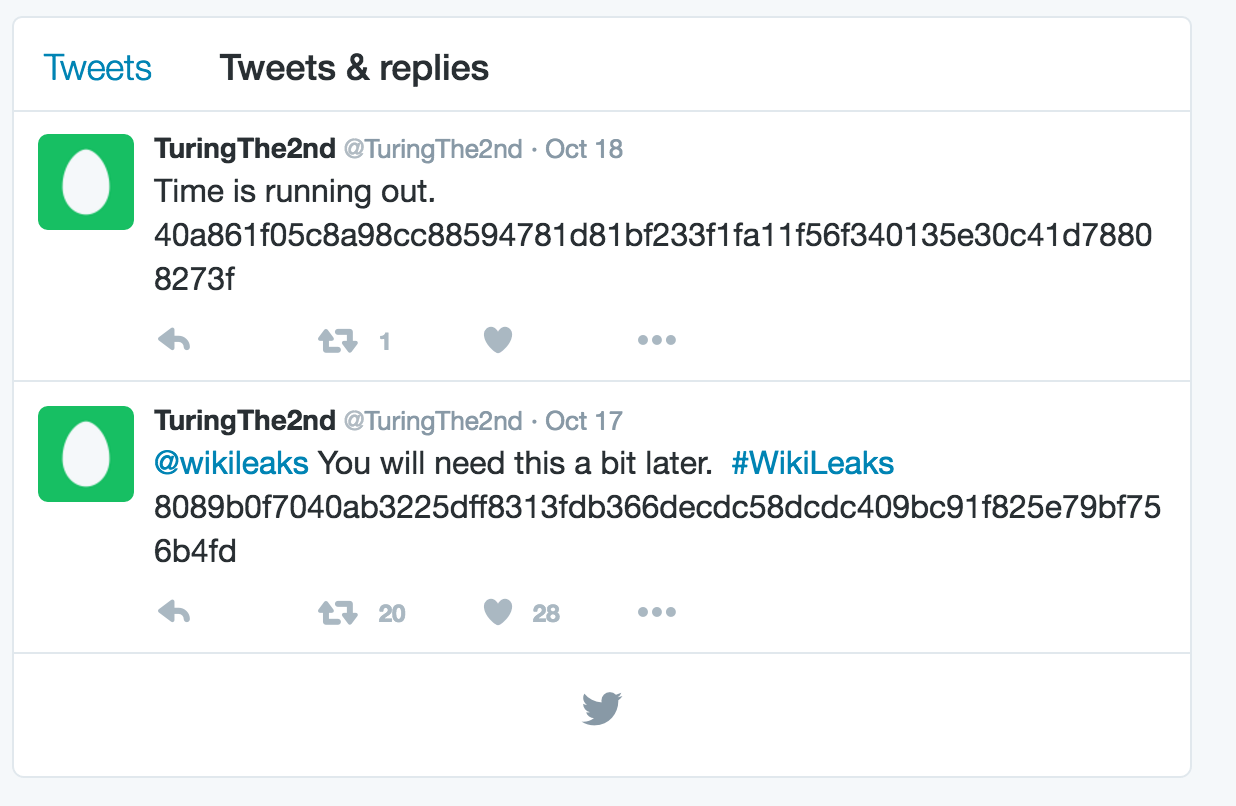Image resolution: width=1236 pixels, height=806 pixels.
Task: Open more options on Oct 17 tweet
Action: click(x=657, y=612)
